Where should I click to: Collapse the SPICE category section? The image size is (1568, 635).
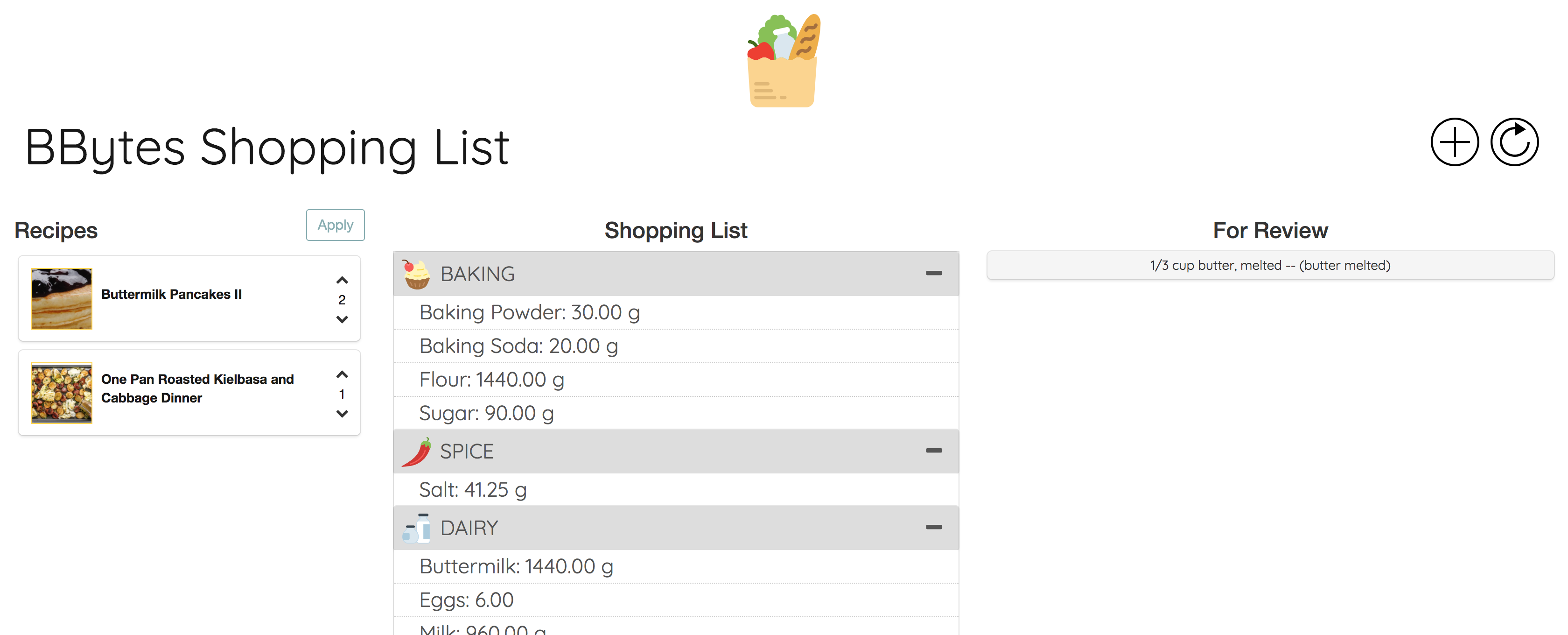tap(932, 452)
